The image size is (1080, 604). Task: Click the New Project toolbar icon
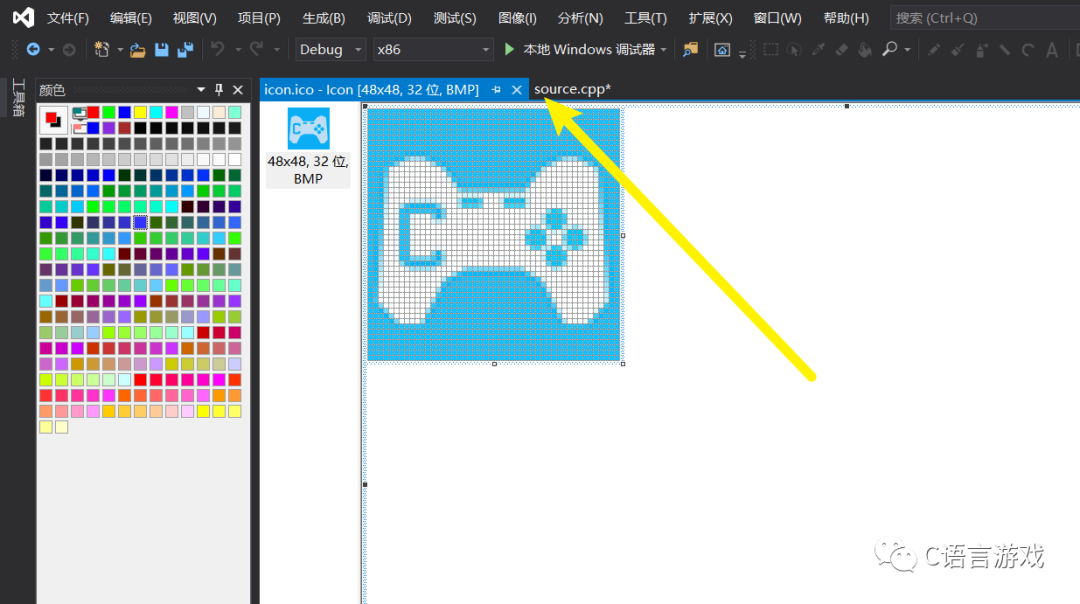tap(102, 50)
